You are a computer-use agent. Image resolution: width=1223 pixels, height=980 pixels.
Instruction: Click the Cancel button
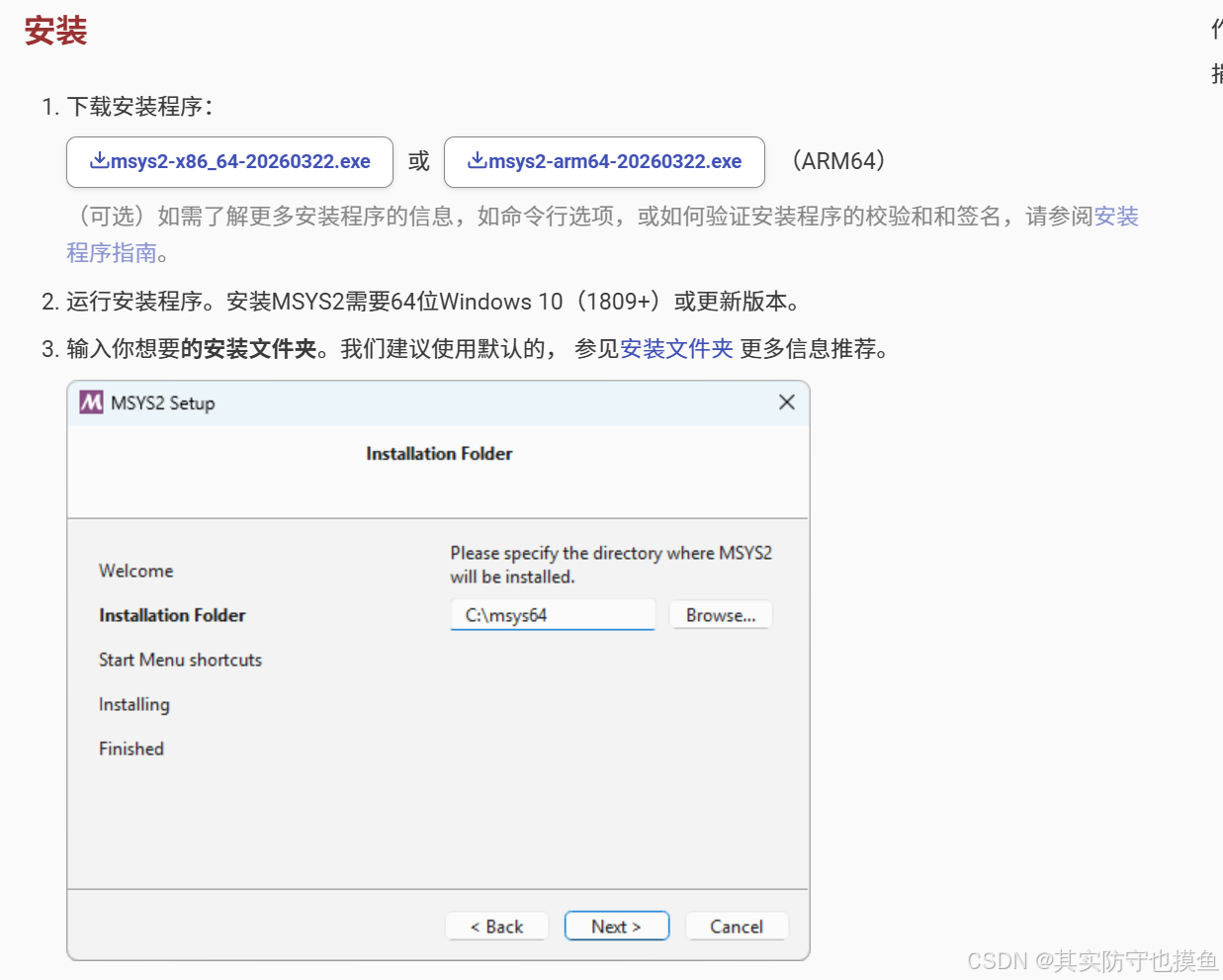(x=737, y=927)
